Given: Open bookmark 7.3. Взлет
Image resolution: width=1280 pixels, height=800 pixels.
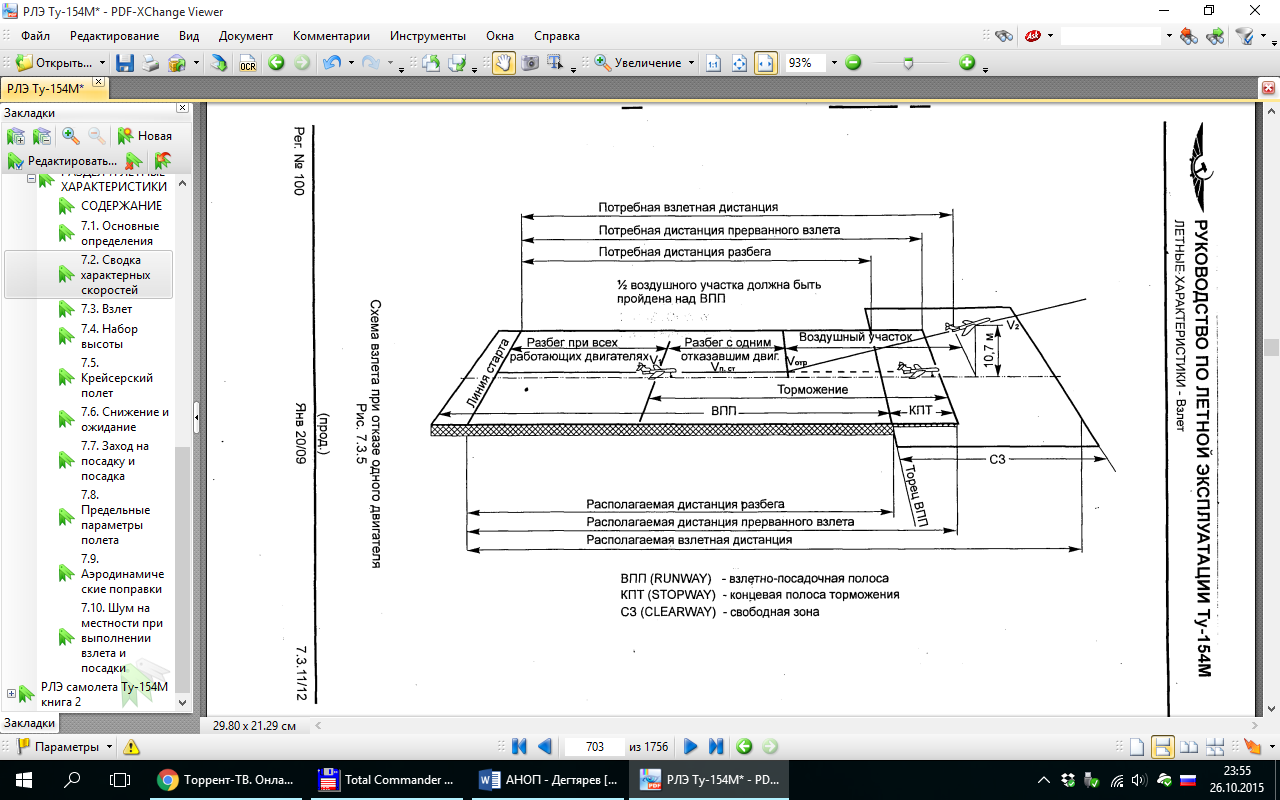Looking at the screenshot, I should (106, 309).
